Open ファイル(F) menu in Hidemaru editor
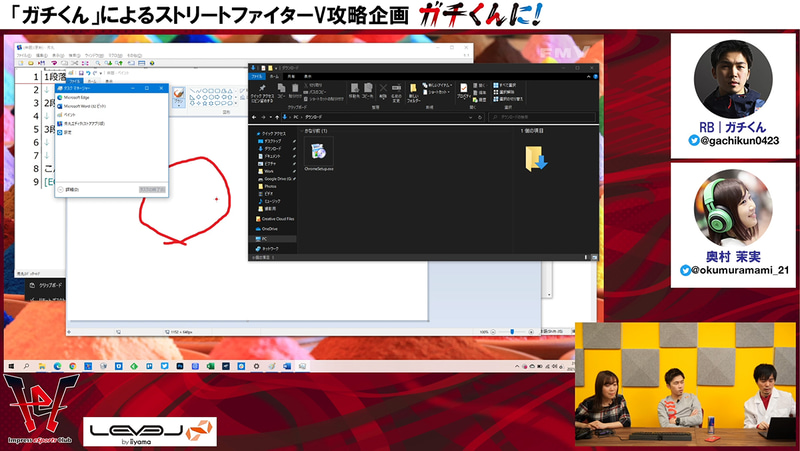The image size is (800, 451). 23,55
